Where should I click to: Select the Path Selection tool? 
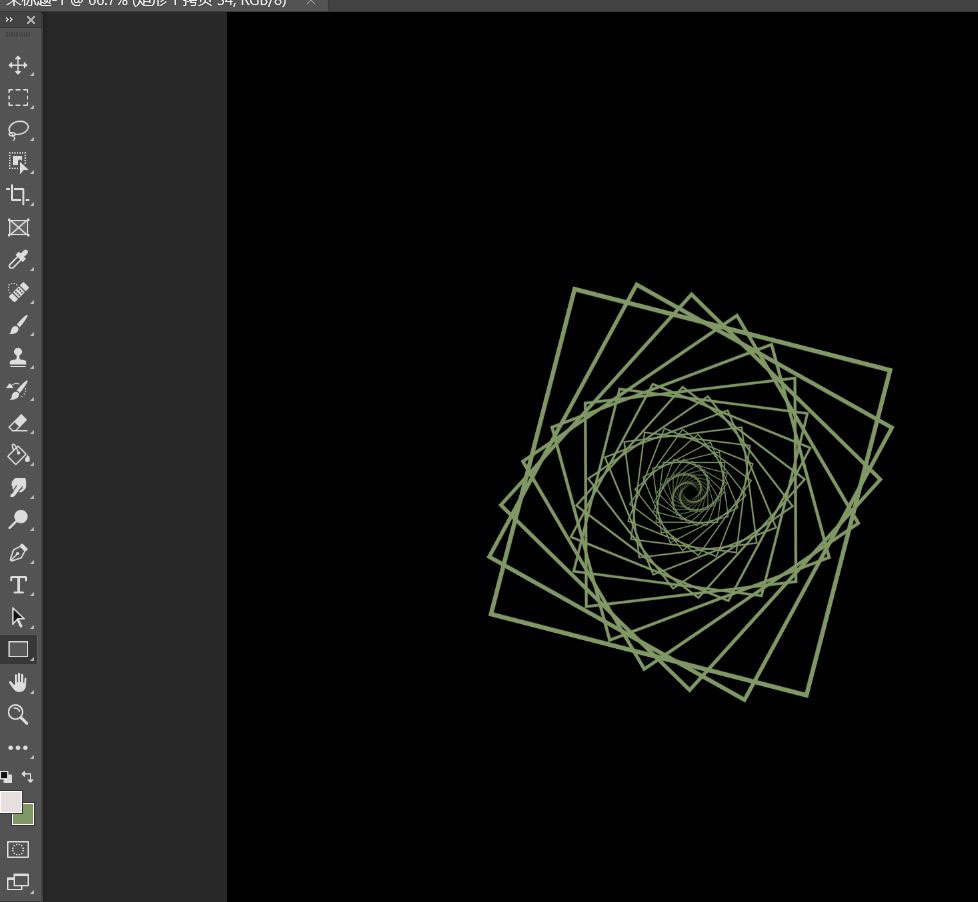tap(18, 618)
